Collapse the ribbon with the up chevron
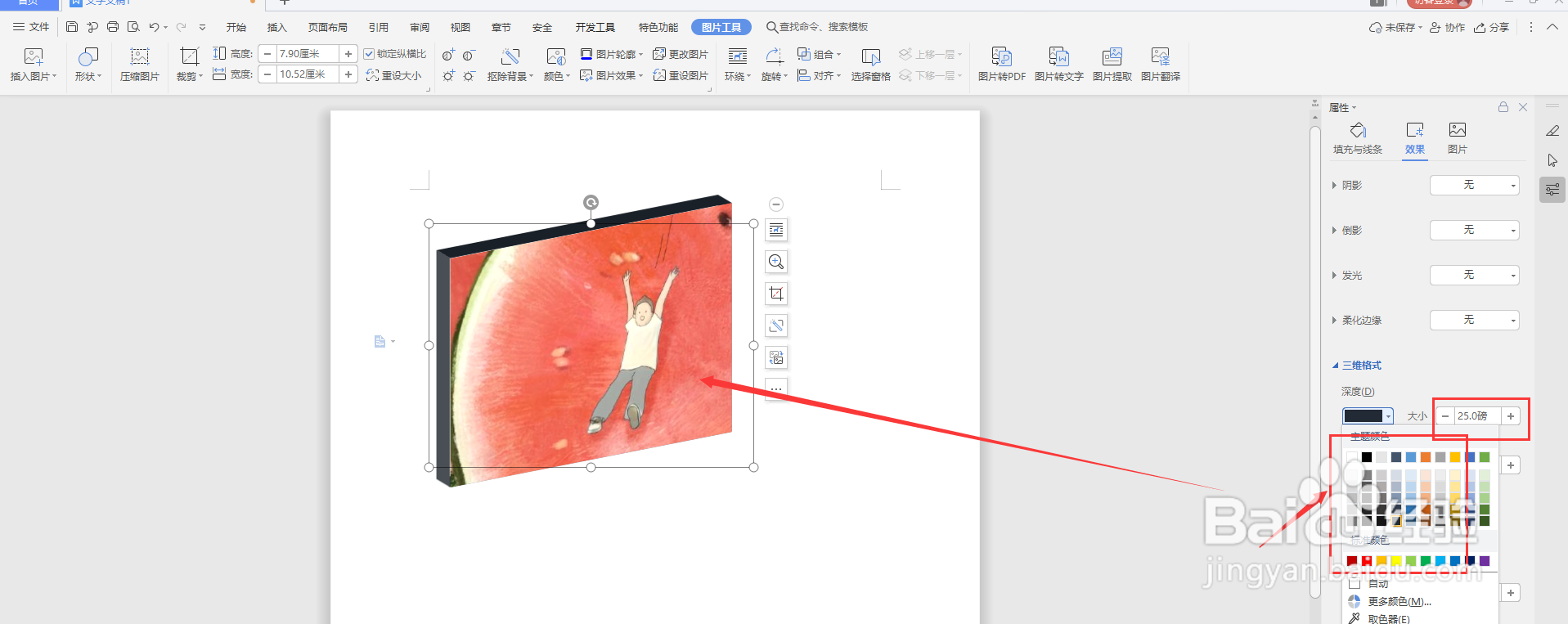 (x=1552, y=27)
